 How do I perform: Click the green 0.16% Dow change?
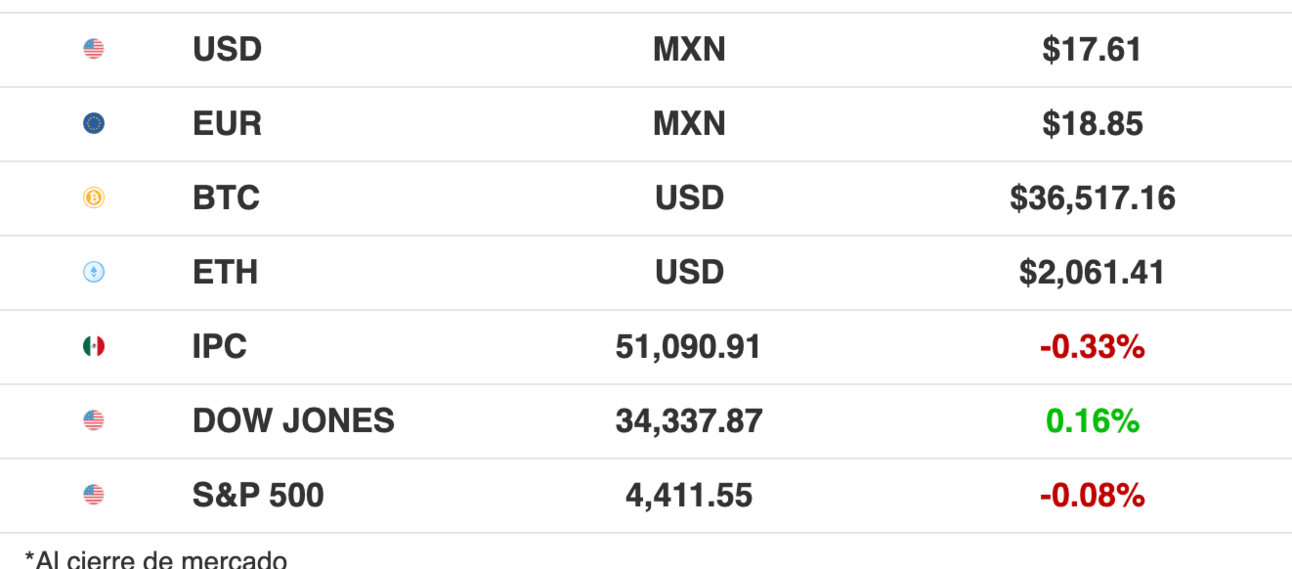[x=1092, y=421]
